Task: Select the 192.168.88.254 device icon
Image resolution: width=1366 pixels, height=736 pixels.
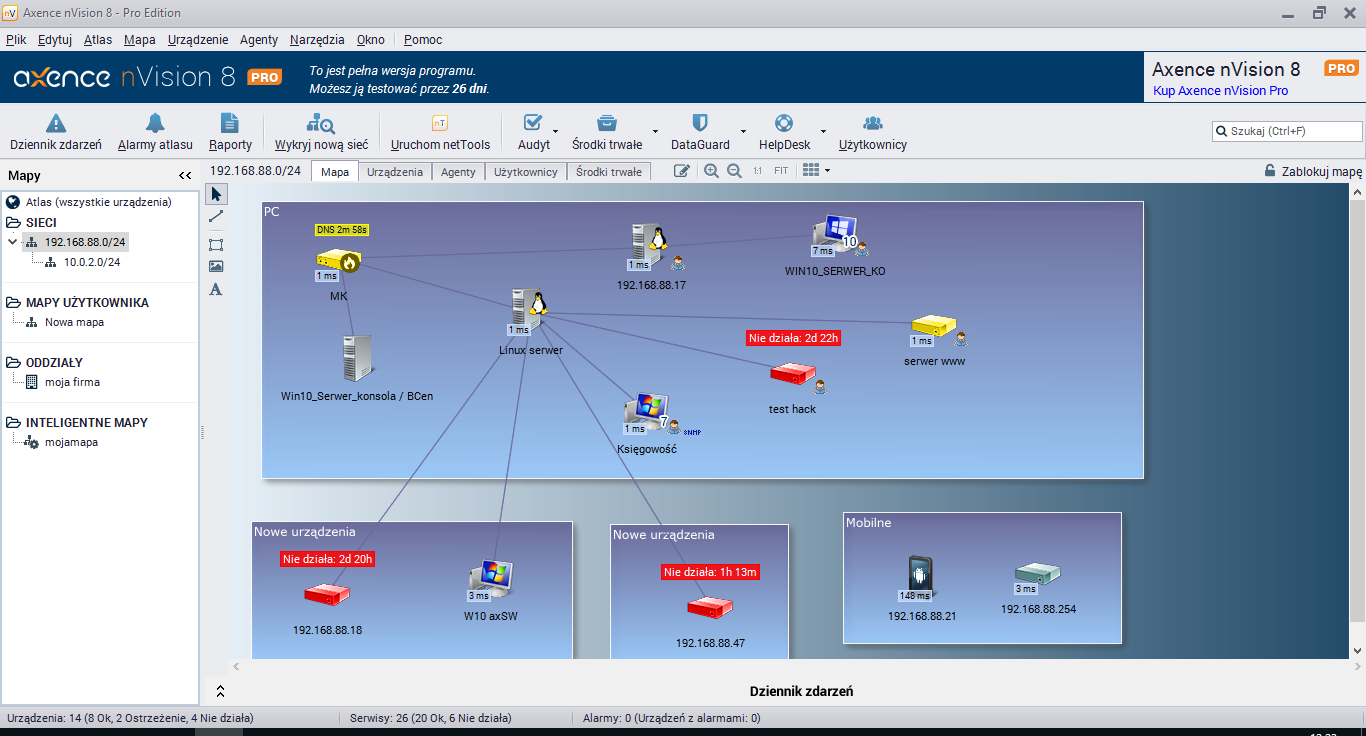Action: click(x=1037, y=573)
